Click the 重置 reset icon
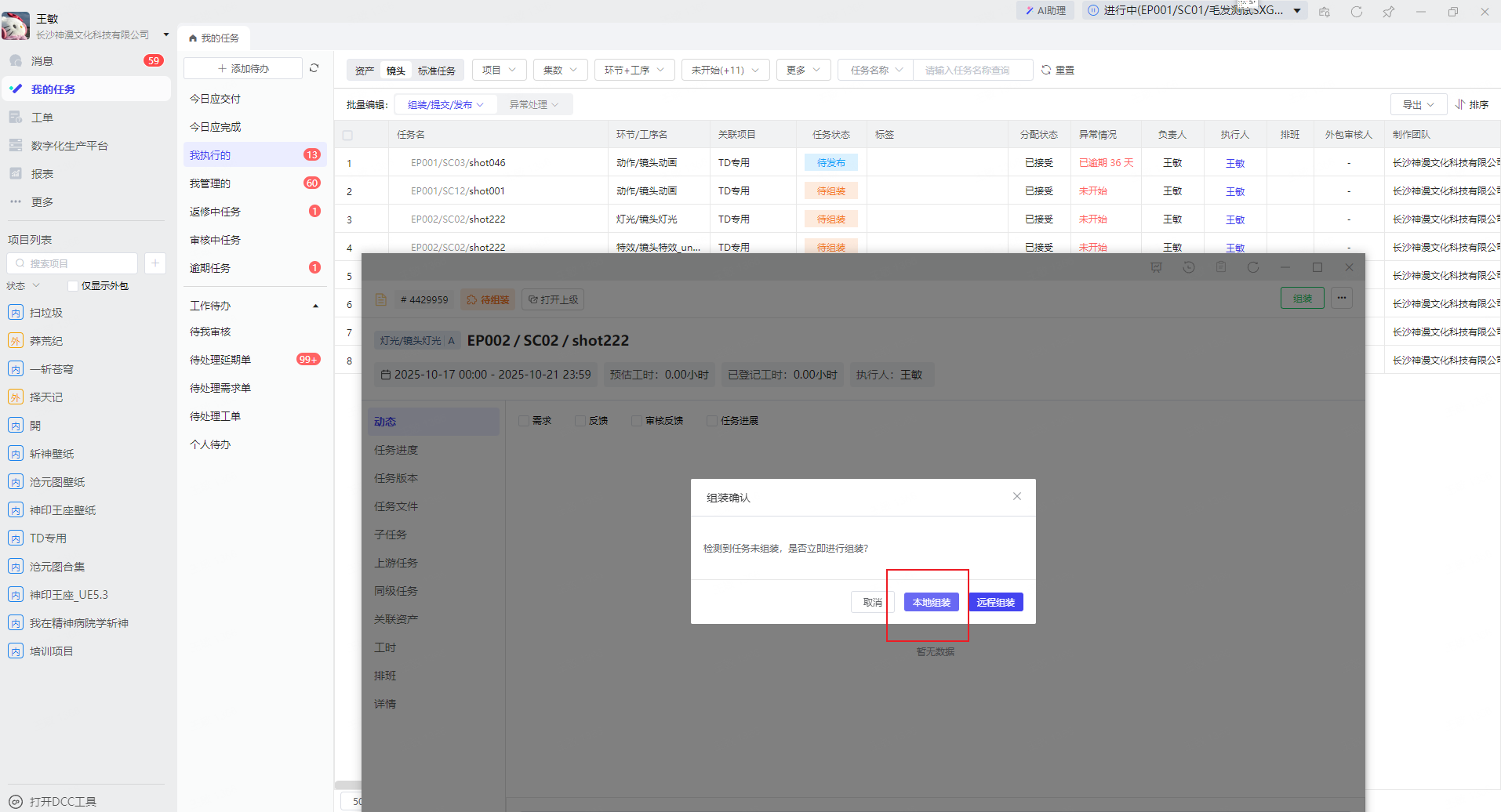Viewport: 1501px width, 812px height. point(1046,70)
